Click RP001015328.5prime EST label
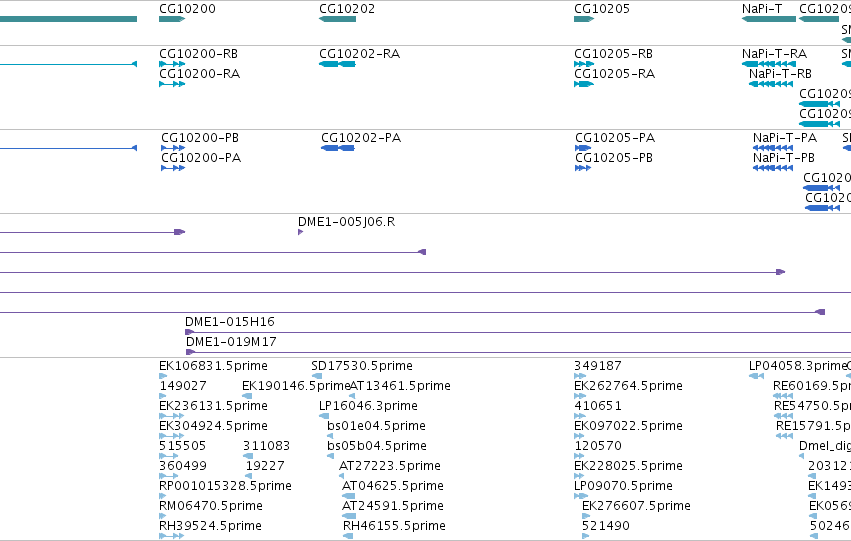The image size is (851, 541). click(225, 486)
